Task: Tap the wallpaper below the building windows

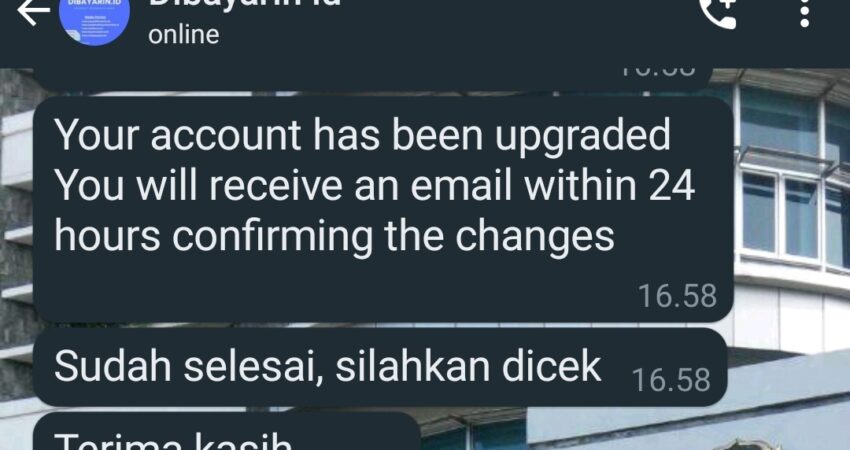Action: tap(791, 314)
